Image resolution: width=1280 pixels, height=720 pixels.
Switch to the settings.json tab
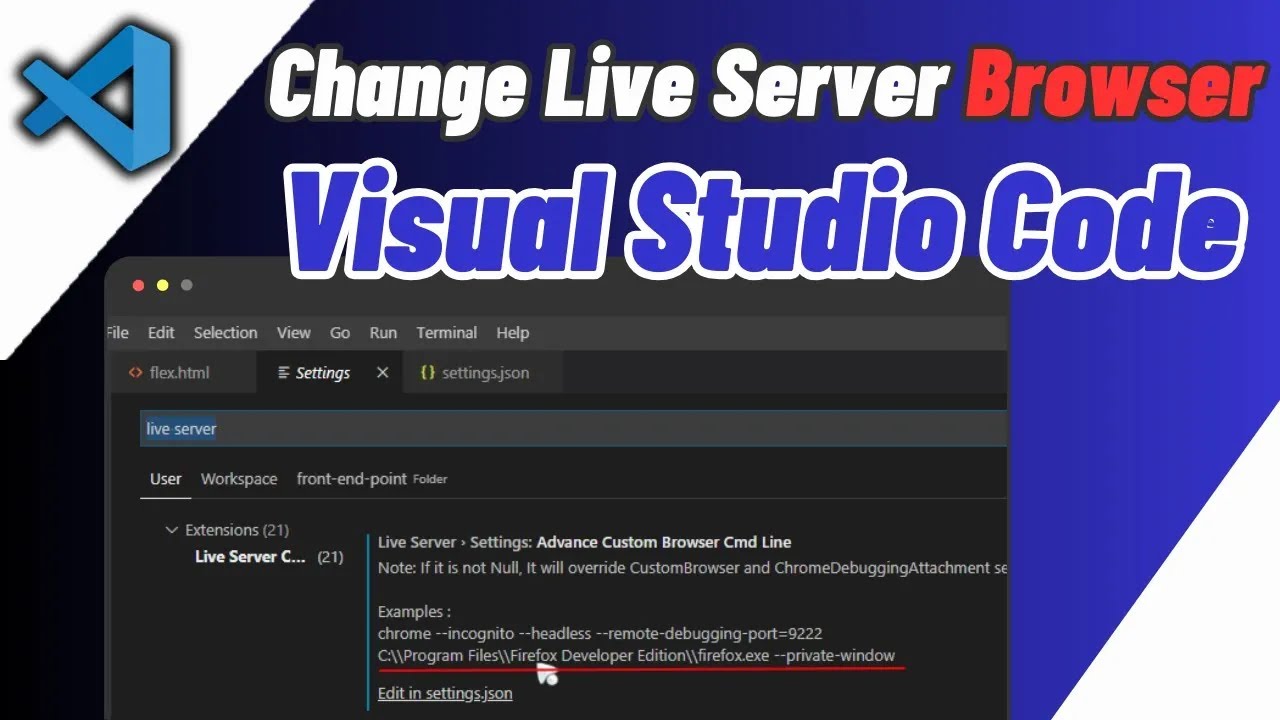click(x=484, y=372)
